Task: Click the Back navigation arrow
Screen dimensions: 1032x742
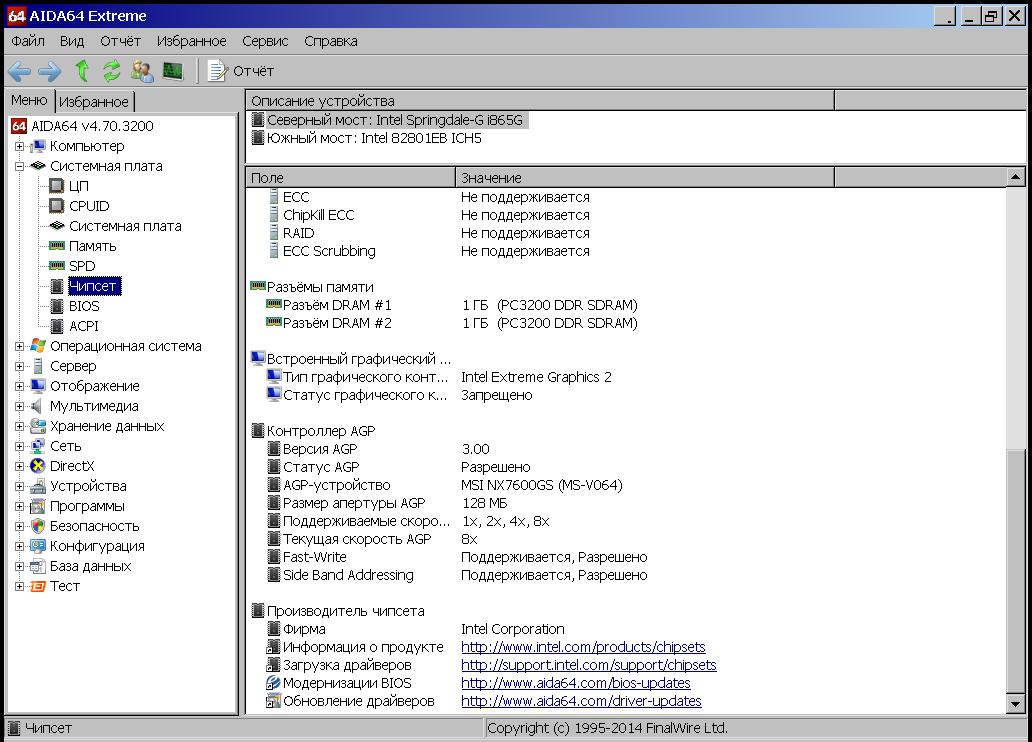Action: [x=19, y=71]
